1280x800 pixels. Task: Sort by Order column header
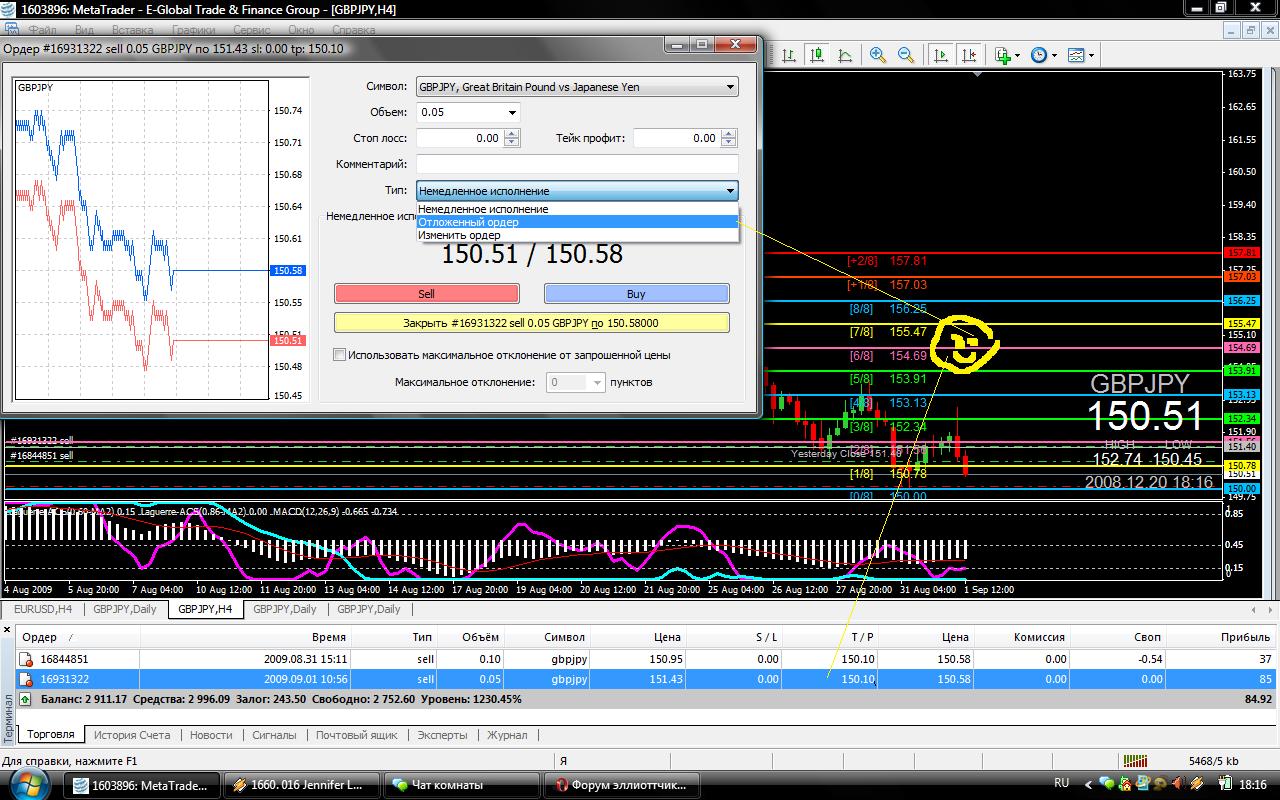coord(78,636)
